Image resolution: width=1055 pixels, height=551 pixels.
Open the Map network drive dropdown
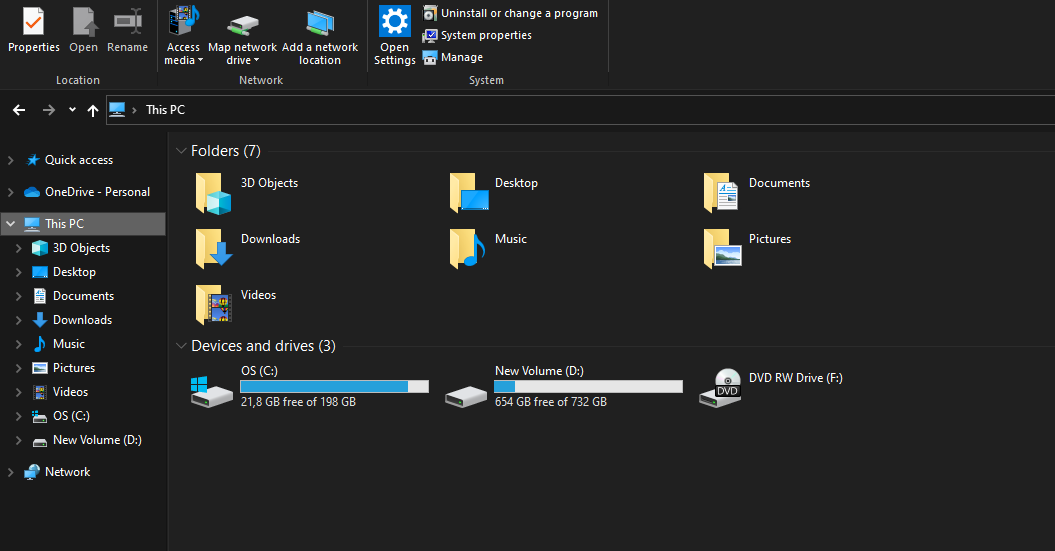tap(242, 35)
